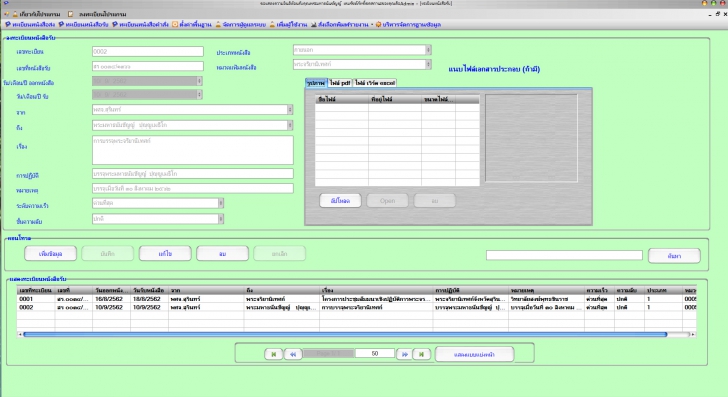Click the การปฏิบัติ column header in the grid

(471, 290)
